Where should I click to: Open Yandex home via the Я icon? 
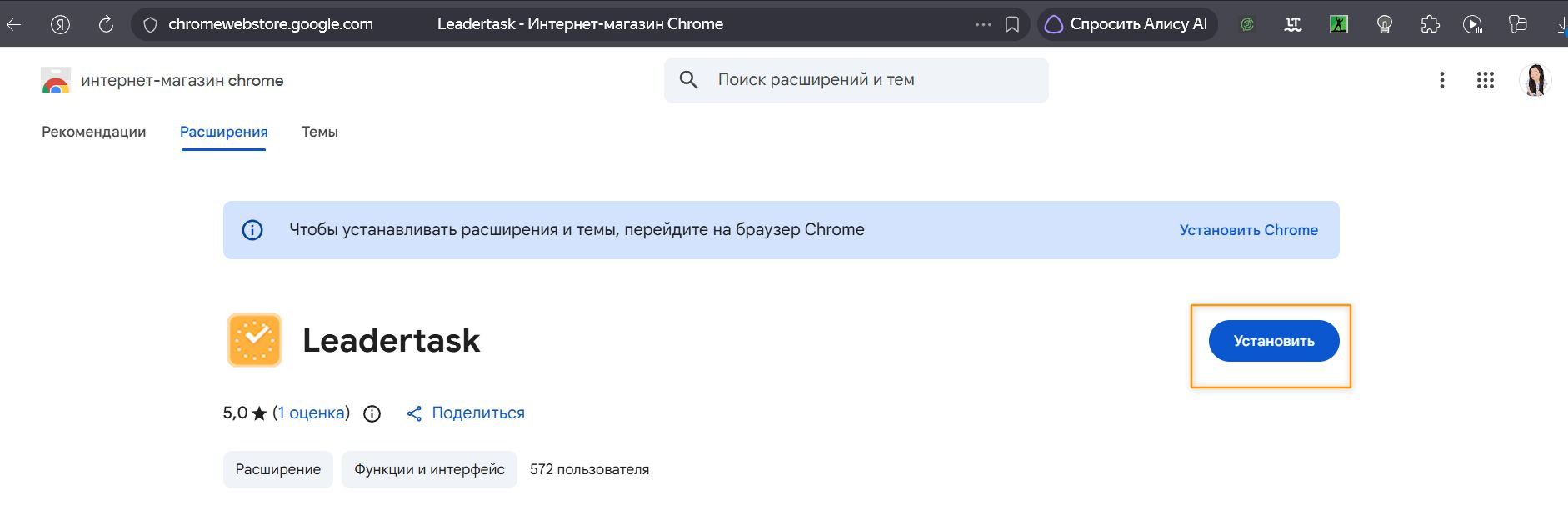(x=60, y=24)
